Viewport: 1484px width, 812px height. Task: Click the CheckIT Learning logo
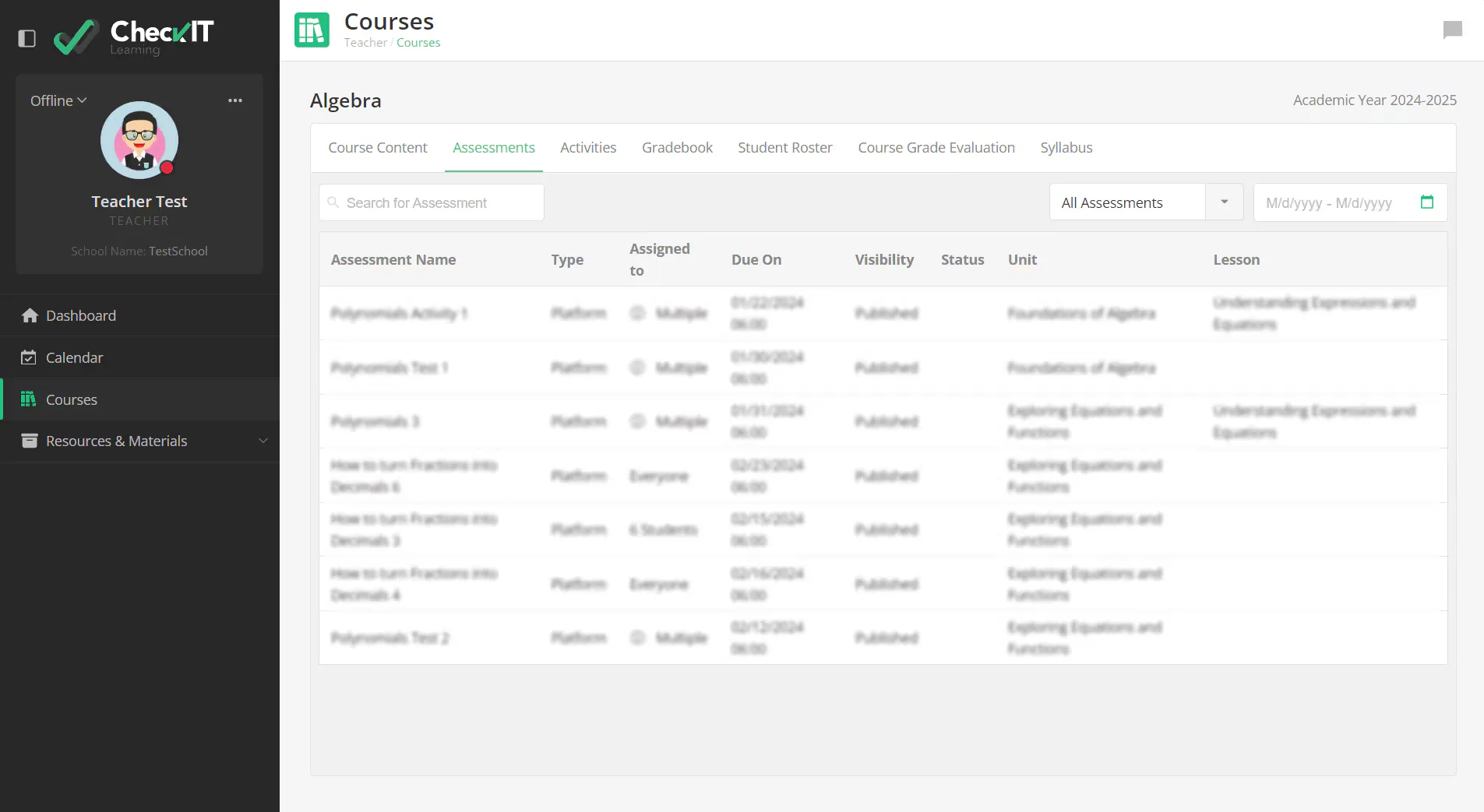point(133,37)
